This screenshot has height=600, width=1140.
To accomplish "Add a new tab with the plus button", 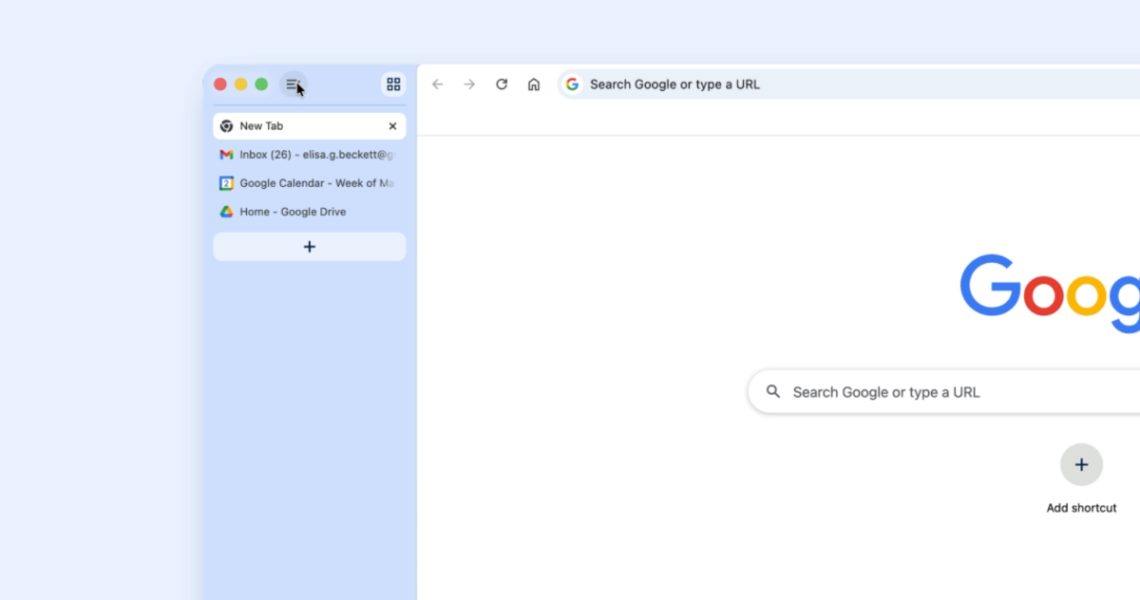I will [309, 247].
